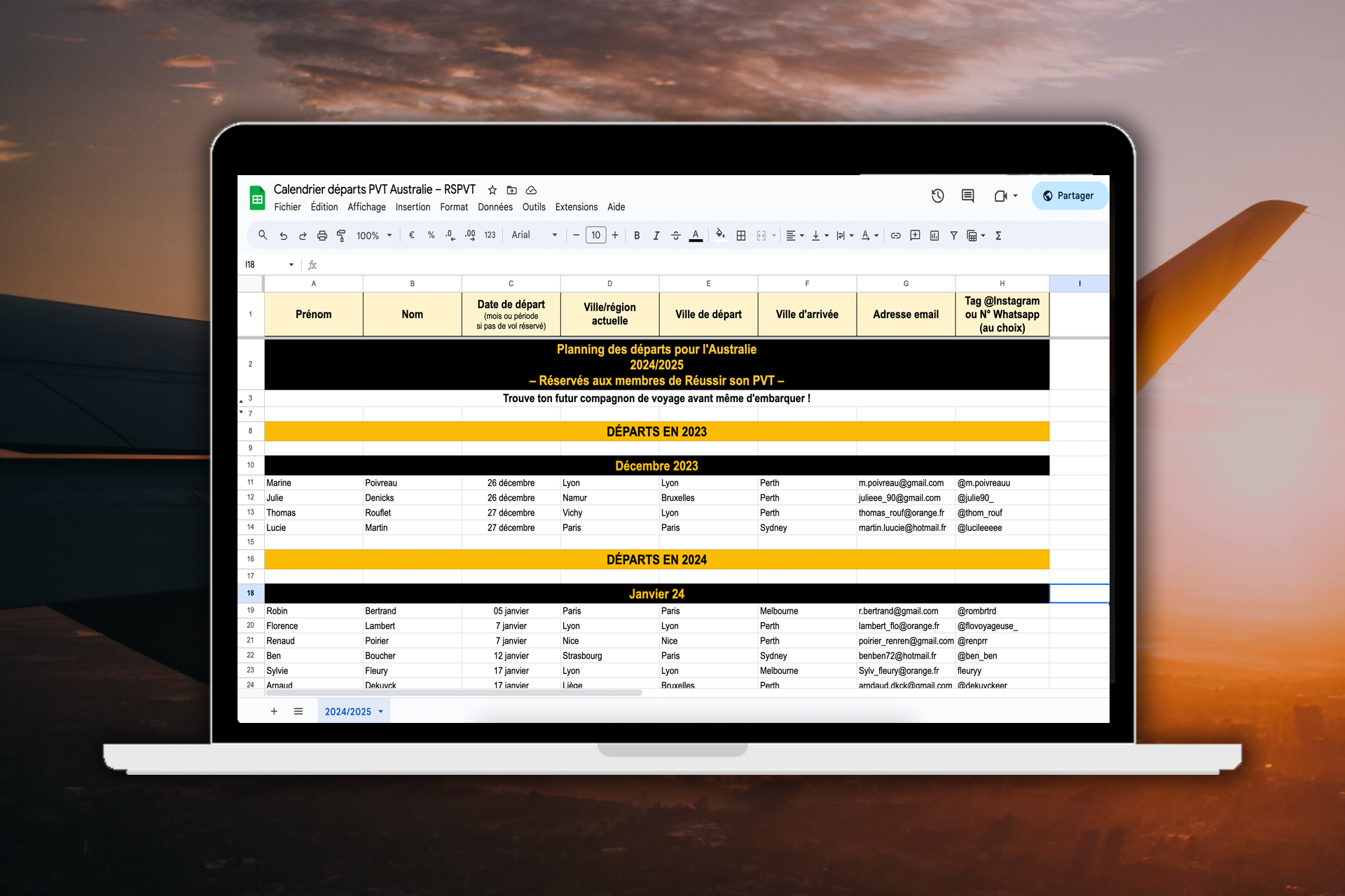The height and width of the screenshot is (896, 1345).
Task: Click the Partager button
Action: (1068, 196)
